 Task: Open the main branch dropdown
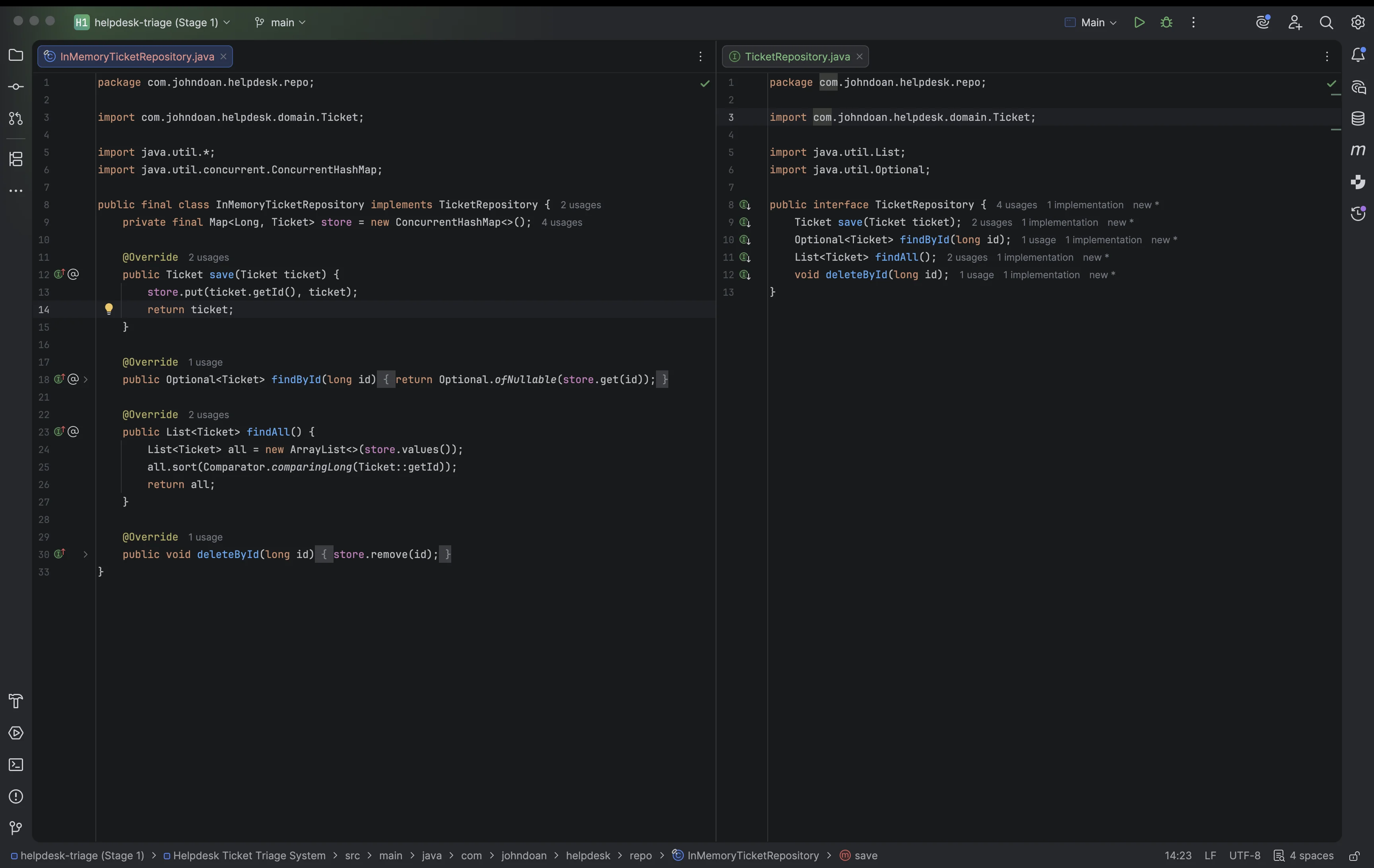(280, 22)
